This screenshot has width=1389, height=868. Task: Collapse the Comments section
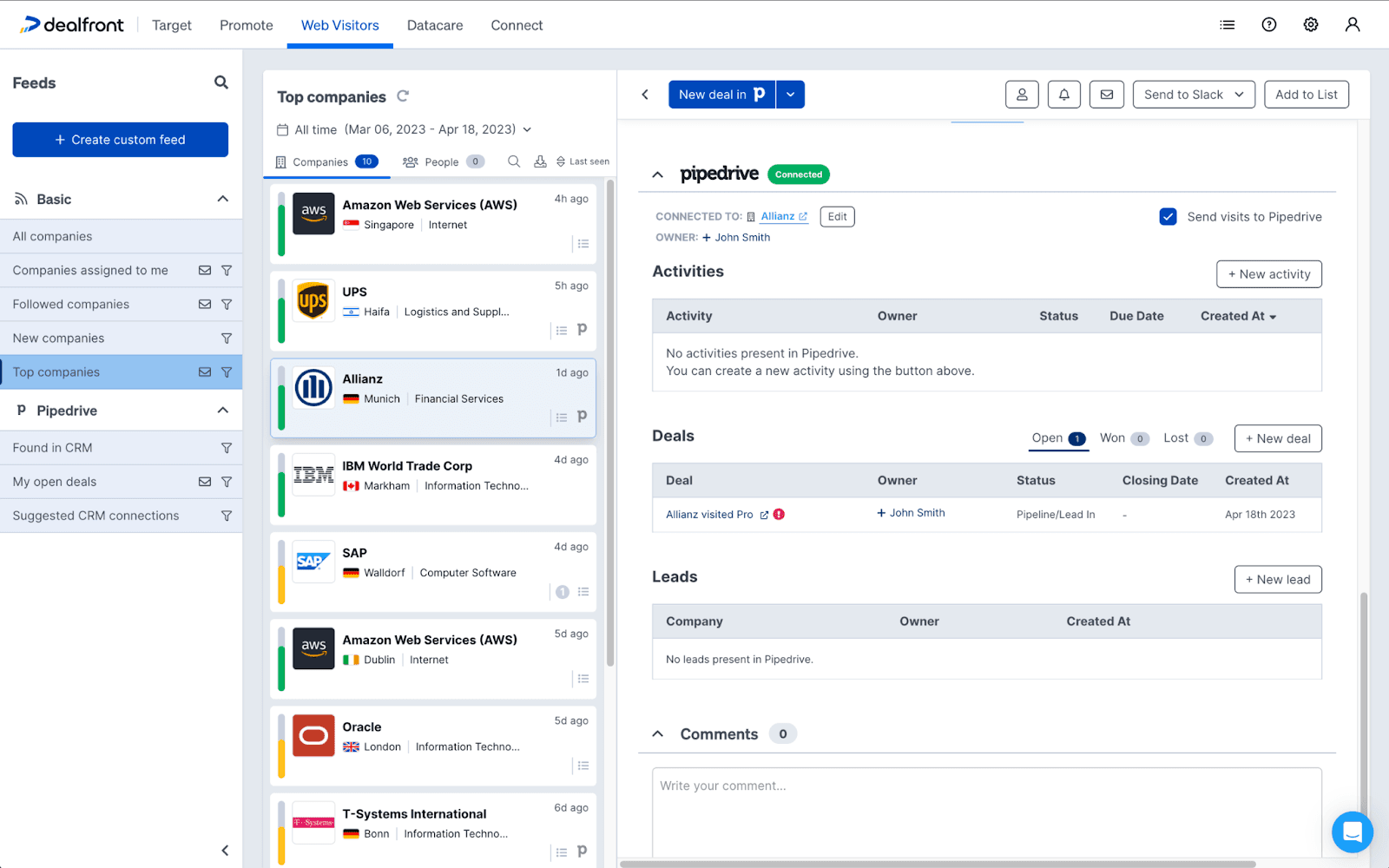[658, 734]
